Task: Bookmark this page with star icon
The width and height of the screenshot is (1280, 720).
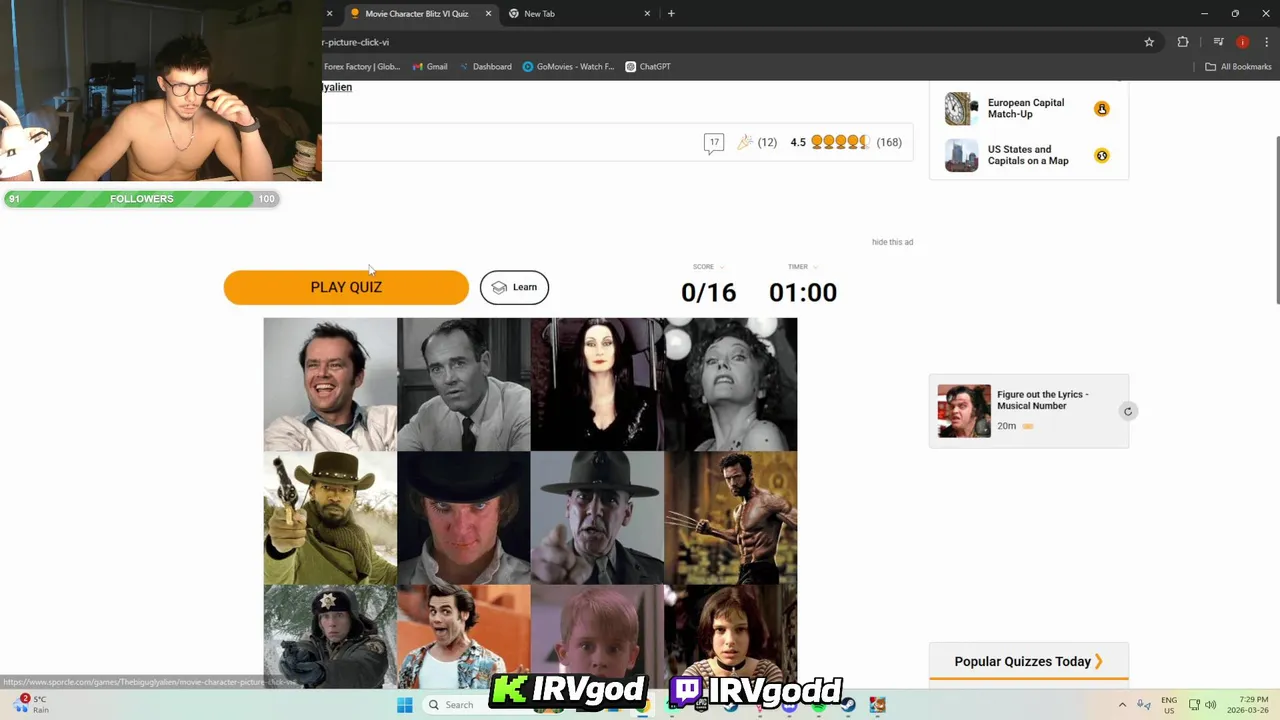Action: (1149, 42)
